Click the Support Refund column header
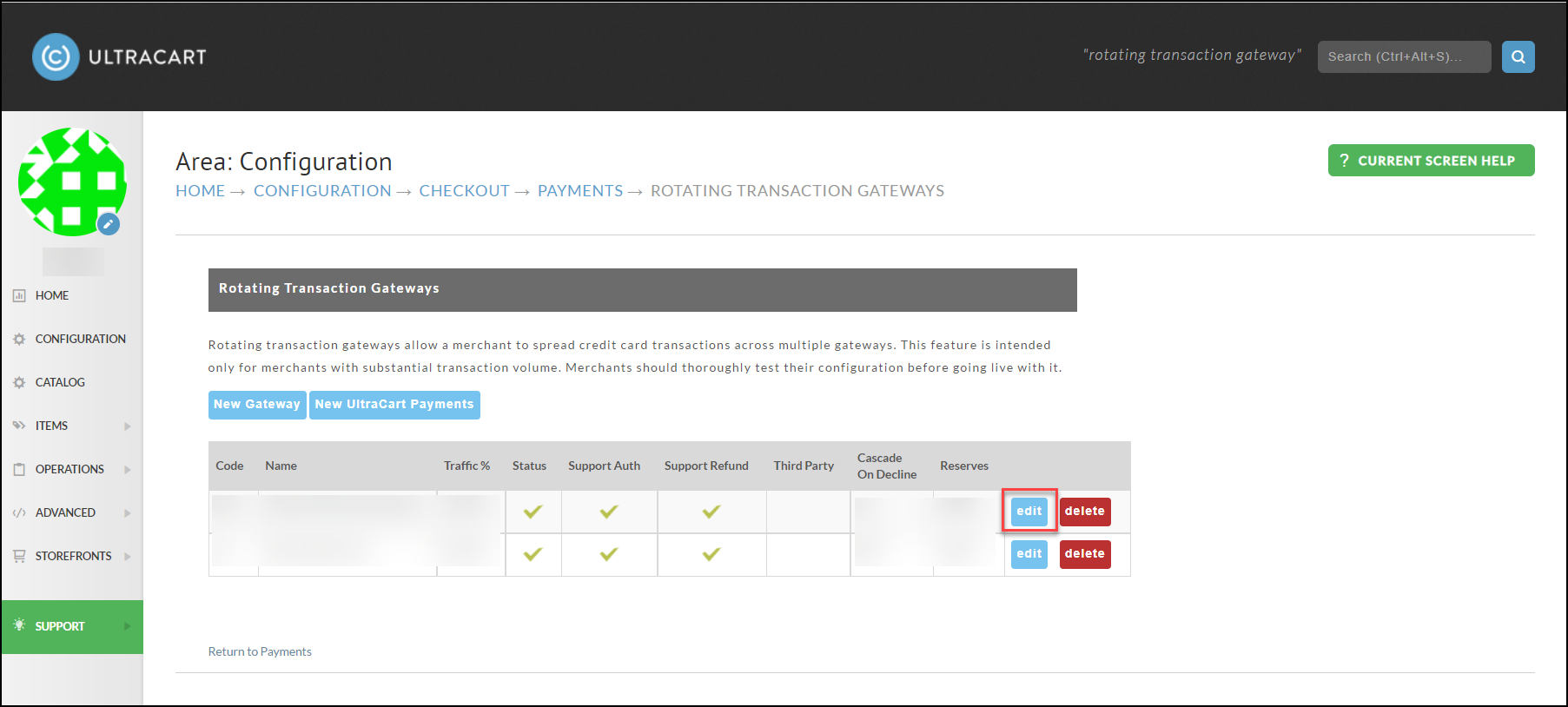This screenshot has width=1568, height=707. click(x=706, y=466)
